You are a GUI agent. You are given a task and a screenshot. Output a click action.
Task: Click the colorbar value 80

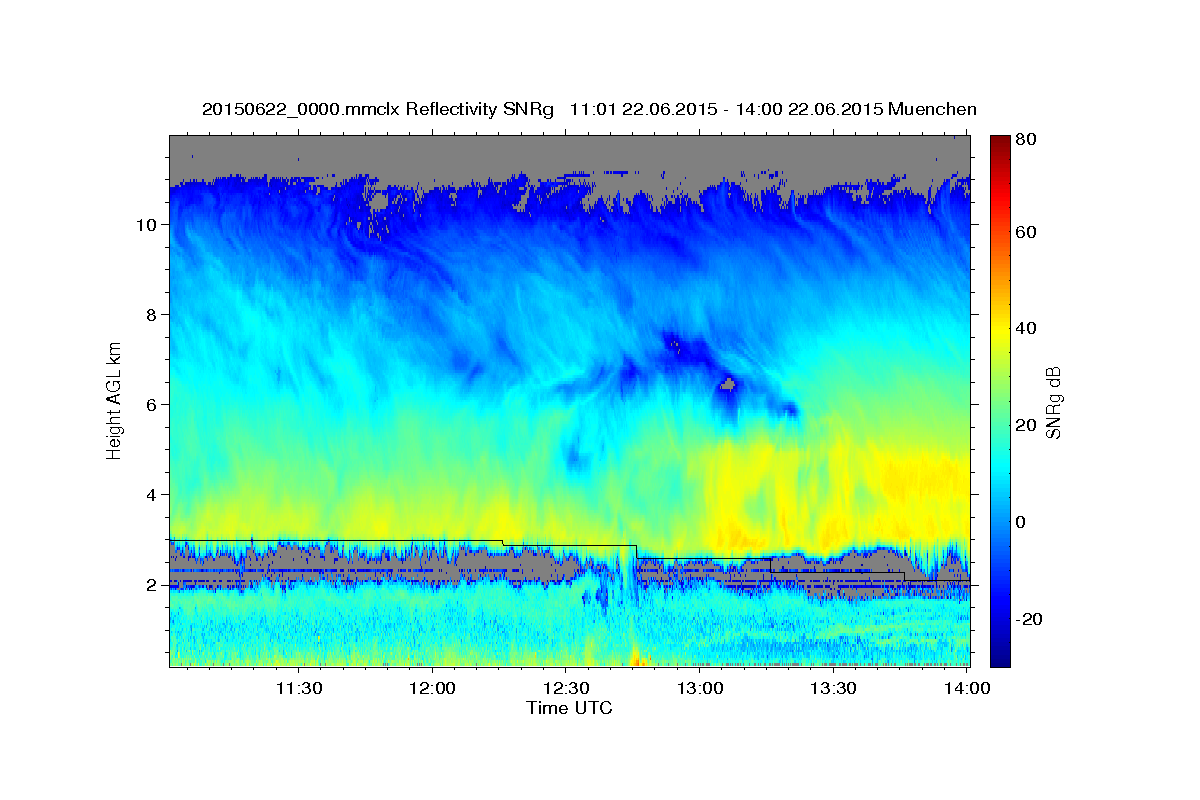[x=1028, y=139]
